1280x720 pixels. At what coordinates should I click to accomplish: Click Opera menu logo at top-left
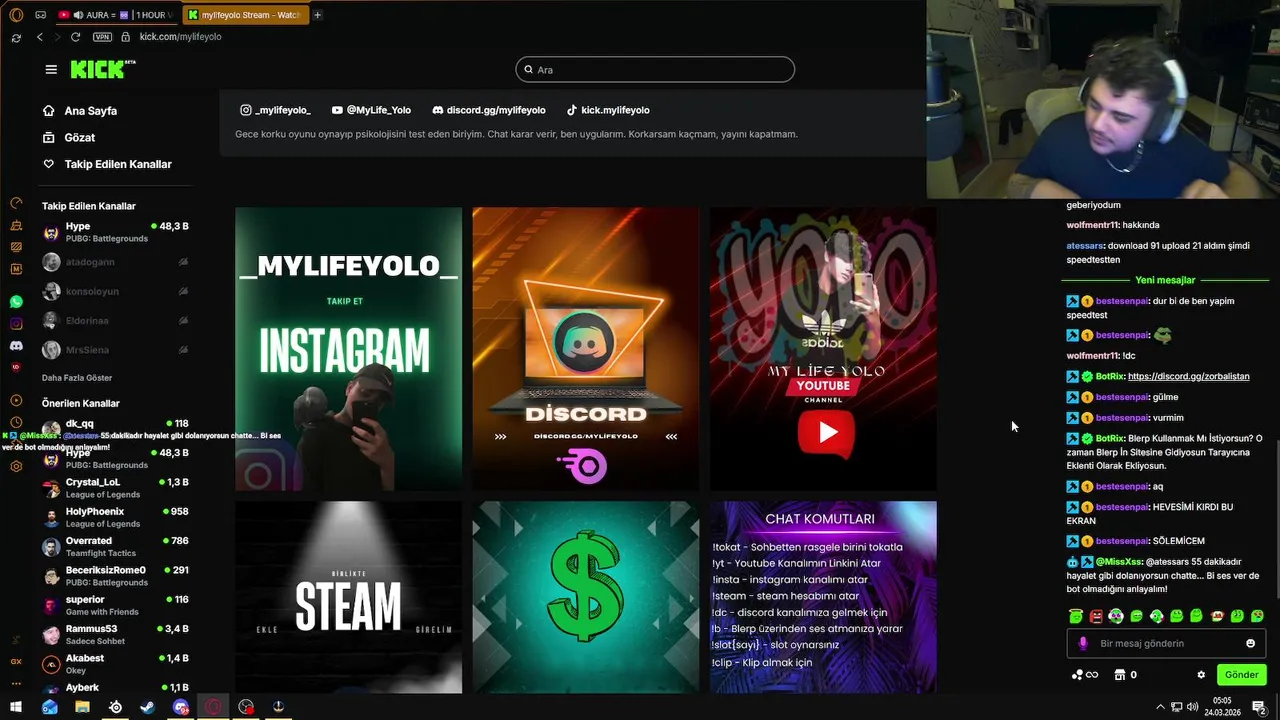click(16, 14)
